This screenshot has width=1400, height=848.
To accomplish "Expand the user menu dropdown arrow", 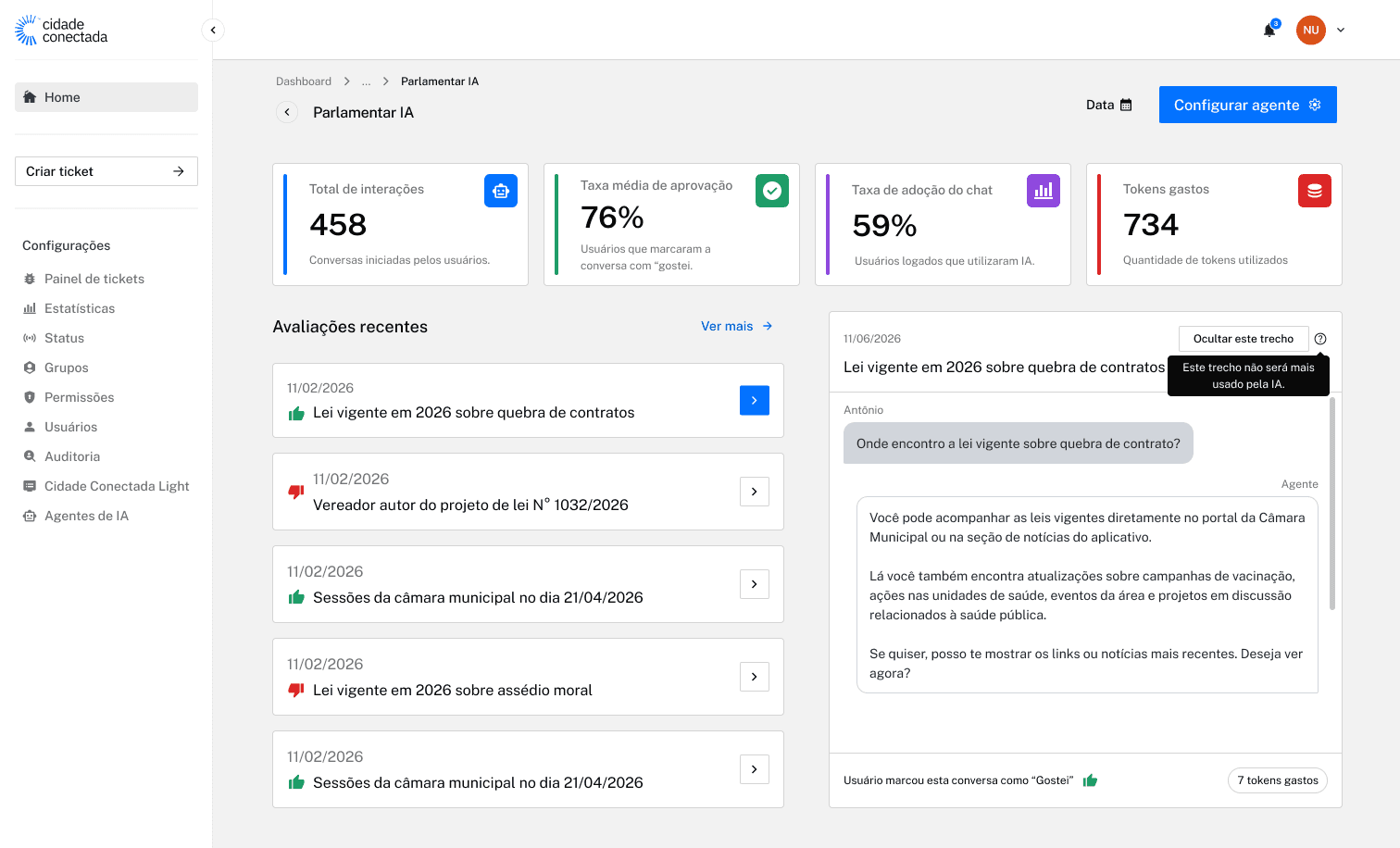I will point(1341,30).
